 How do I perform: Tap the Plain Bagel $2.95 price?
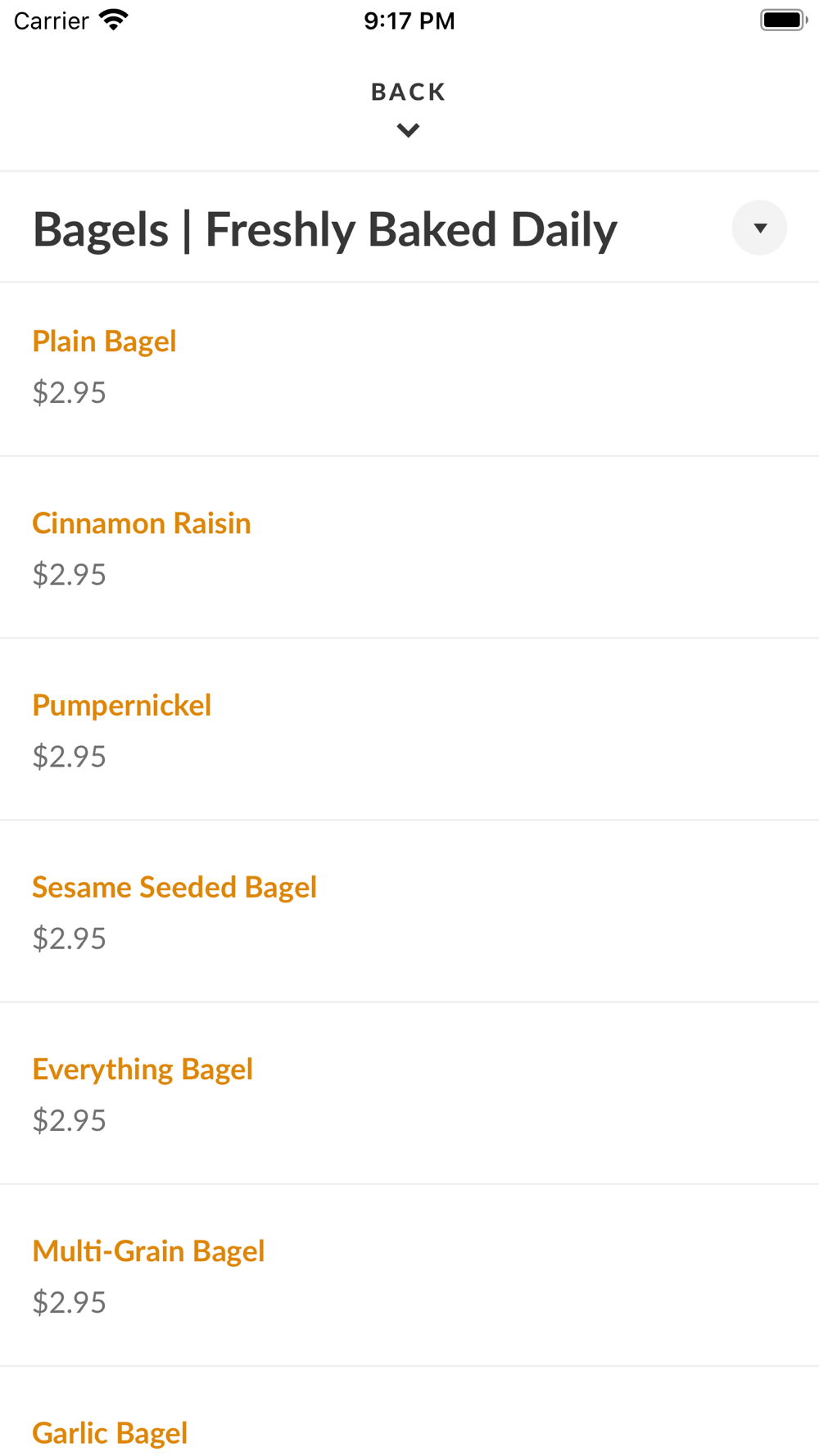(x=70, y=393)
